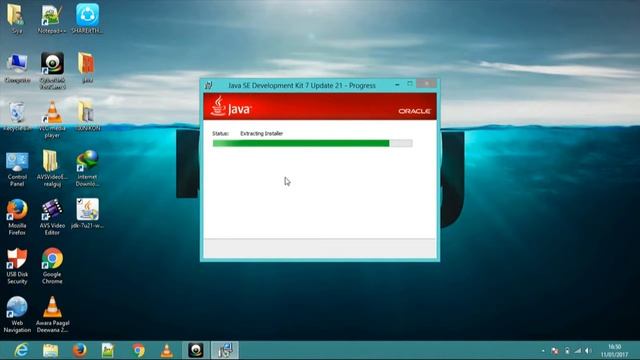Select the Google Chrome desktop shortcut
The height and width of the screenshot is (360, 640).
pyautogui.click(x=52, y=266)
